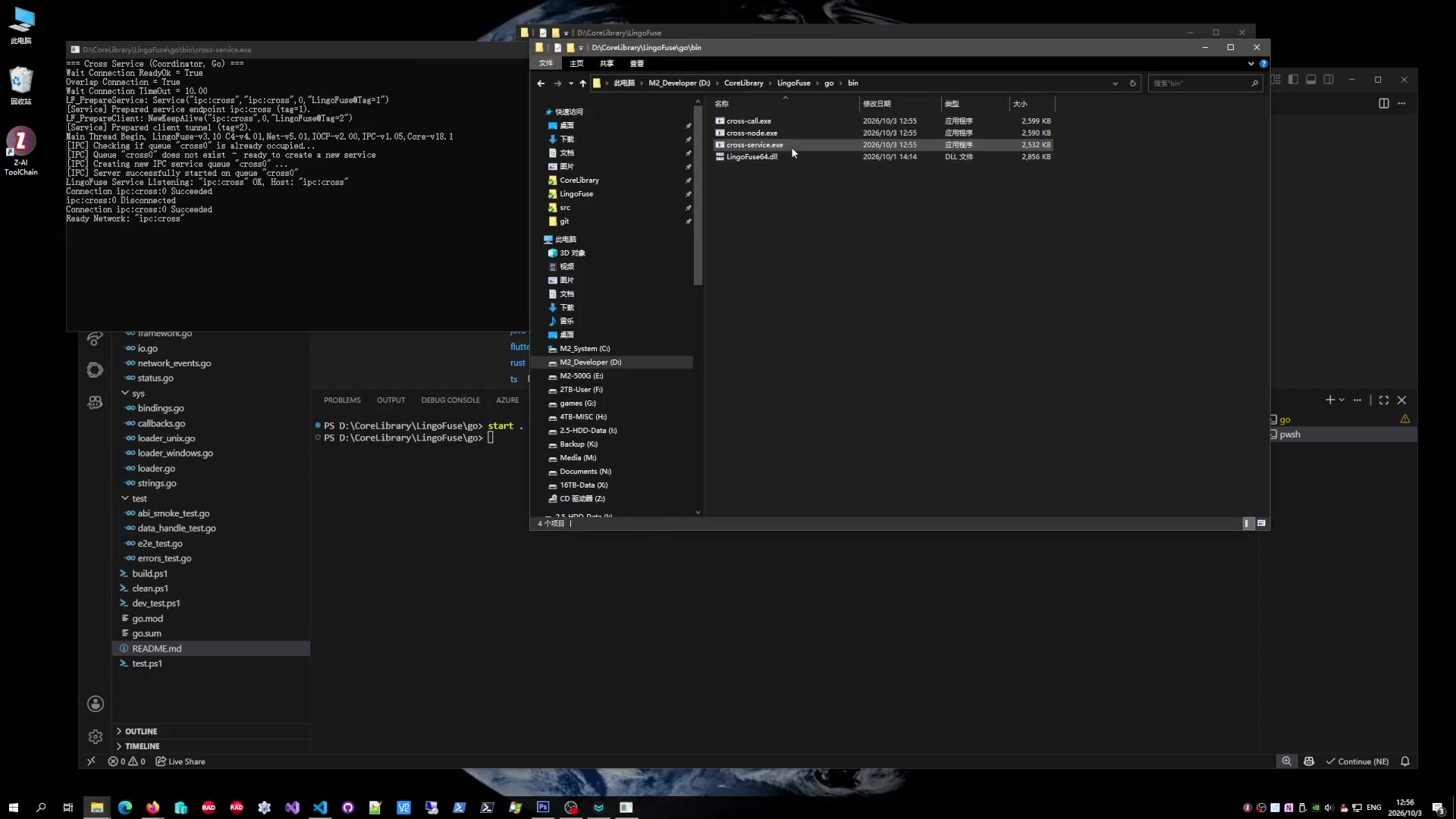Click the Live Share status bar button

[x=180, y=761]
